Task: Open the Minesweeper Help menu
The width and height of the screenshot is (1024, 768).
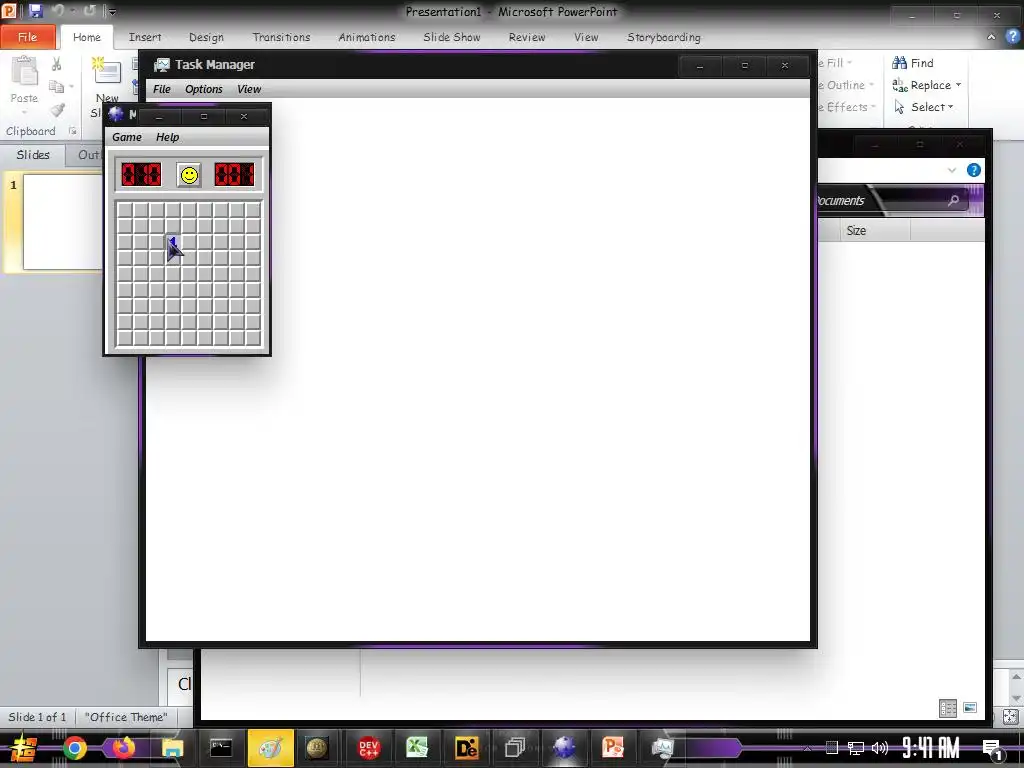Action: 167,137
